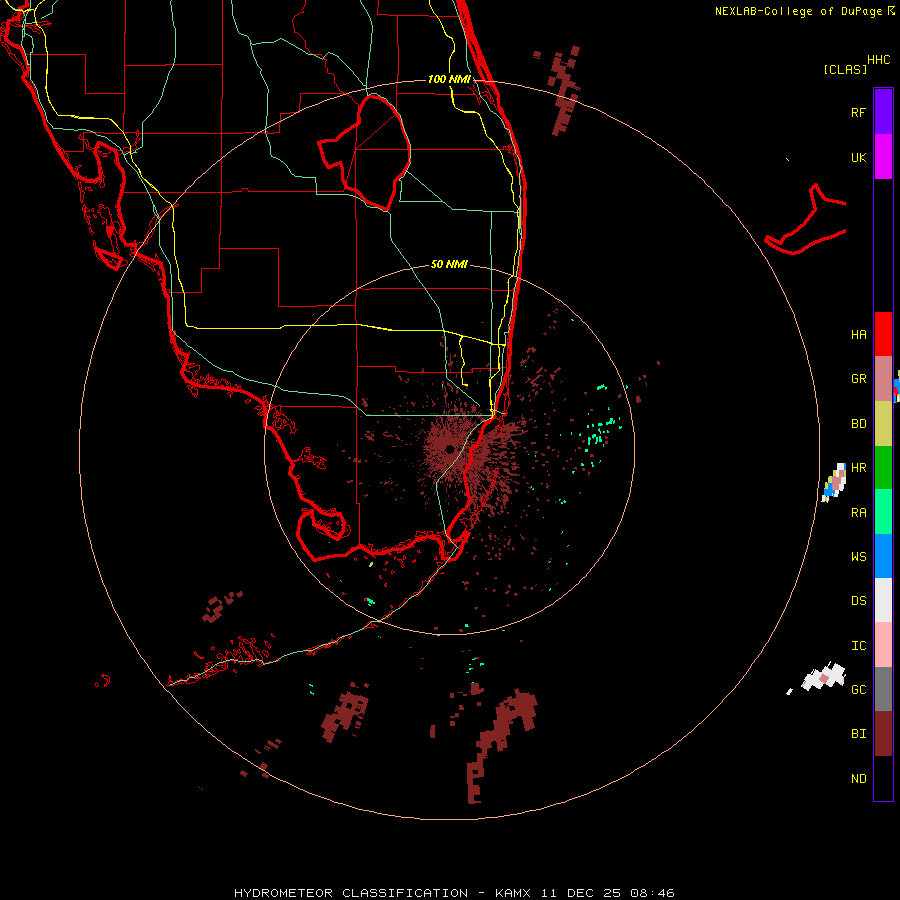Click the 100 NMI range ring label
The width and height of the screenshot is (900, 900).
click(x=449, y=79)
